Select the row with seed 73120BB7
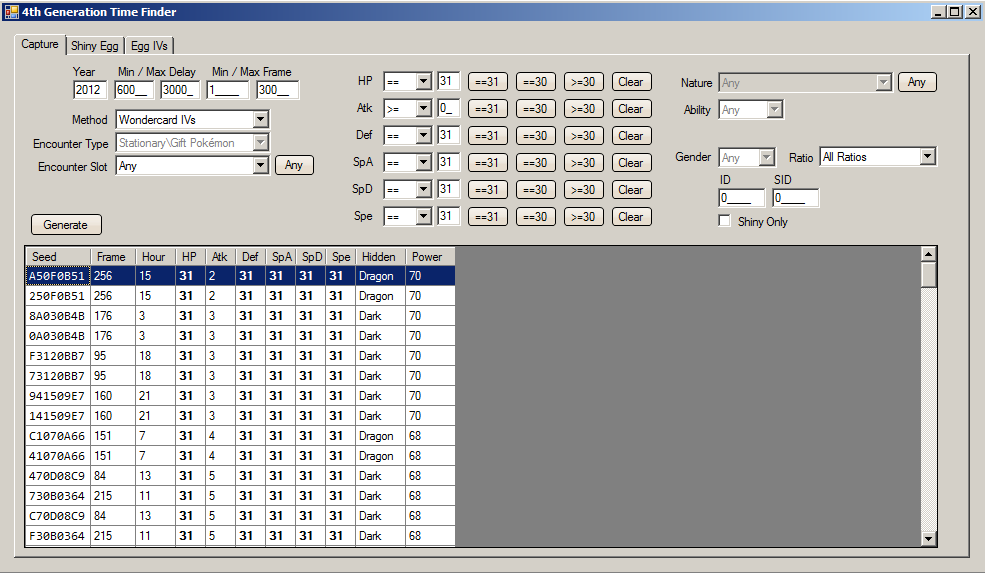The height and width of the screenshot is (573, 985). click(241, 376)
